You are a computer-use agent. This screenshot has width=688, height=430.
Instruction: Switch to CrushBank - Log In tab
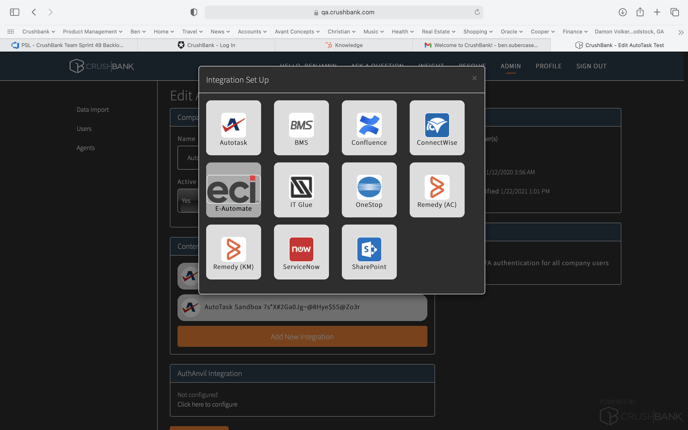click(x=206, y=45)
